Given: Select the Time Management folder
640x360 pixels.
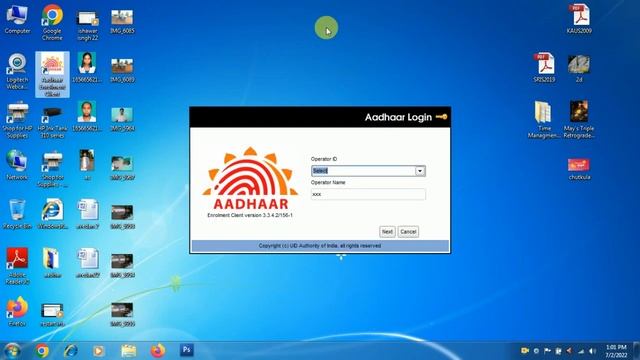Looking at the screenshot, I should tap(544, 120).
